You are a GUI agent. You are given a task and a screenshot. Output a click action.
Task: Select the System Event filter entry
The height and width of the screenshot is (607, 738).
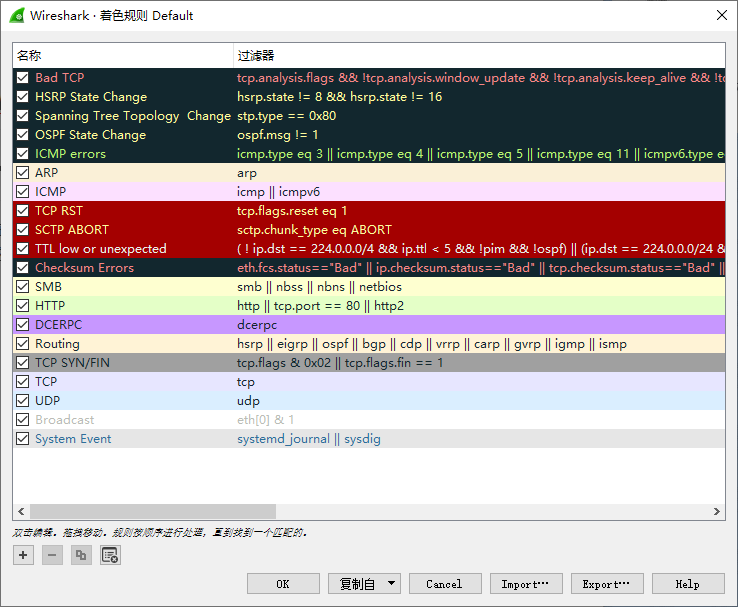(x=308, y=439)
